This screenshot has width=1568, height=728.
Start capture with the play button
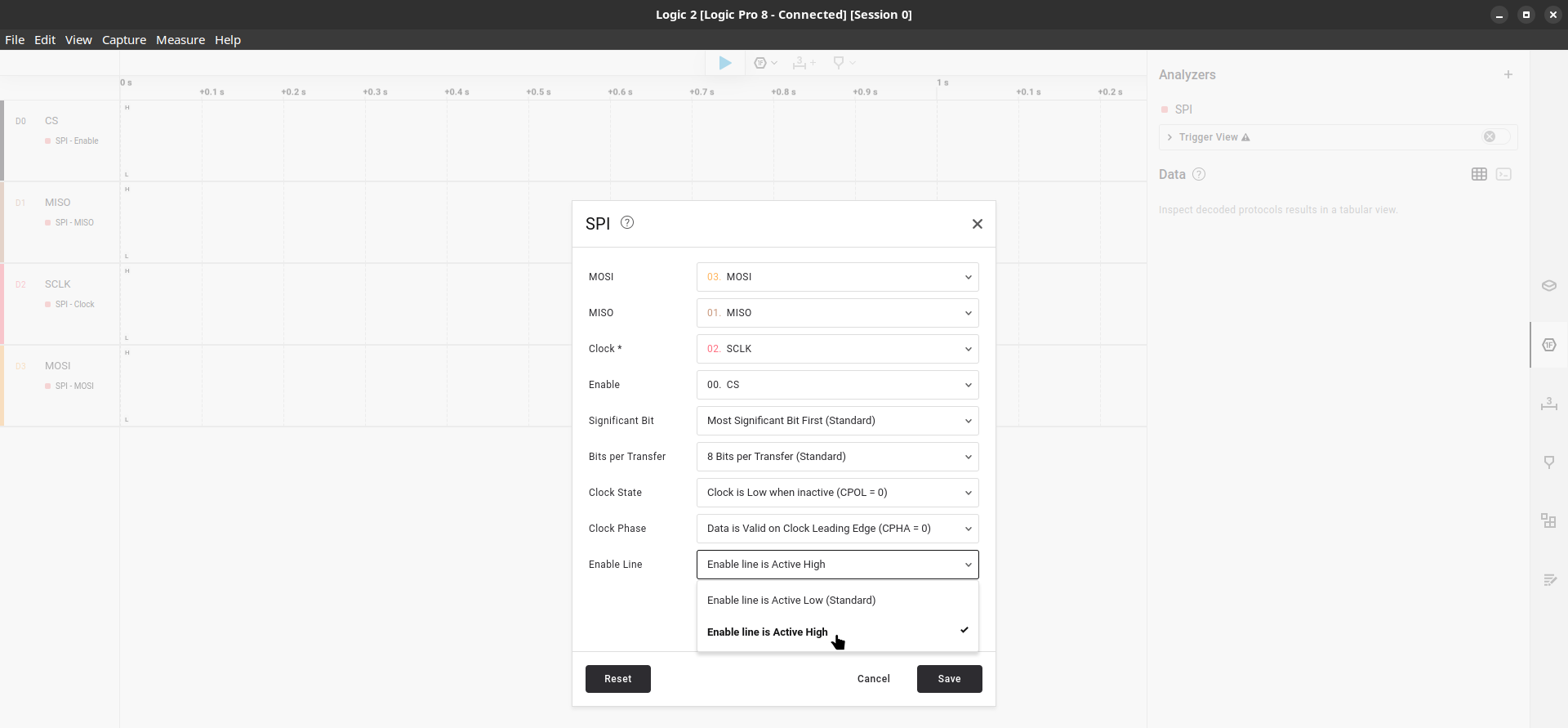[725, 63]
